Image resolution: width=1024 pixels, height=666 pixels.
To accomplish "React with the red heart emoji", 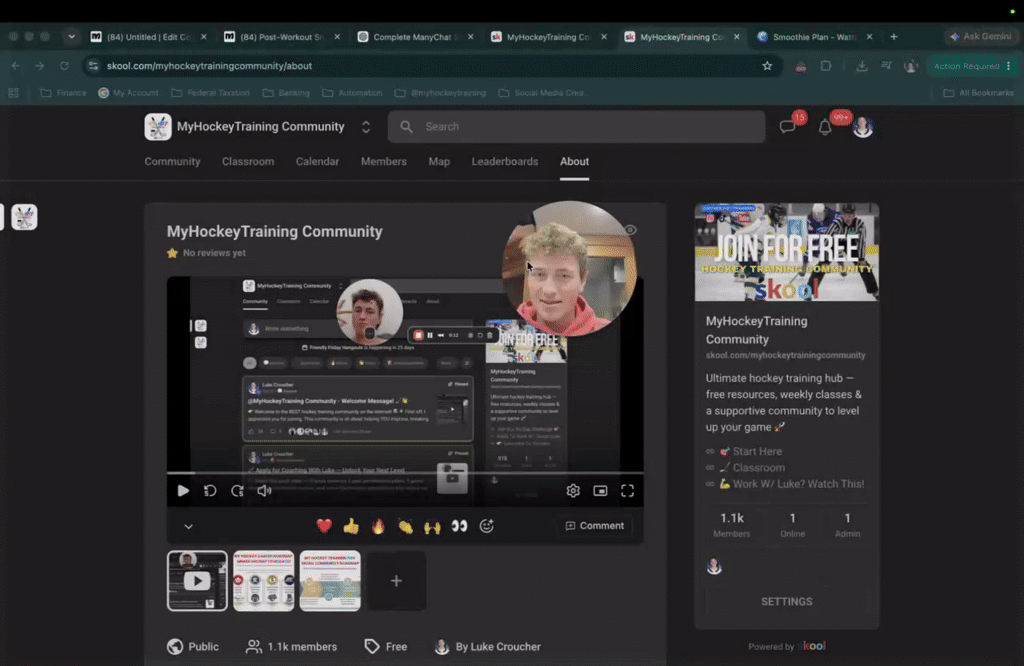I will click(x=324, y=526).
